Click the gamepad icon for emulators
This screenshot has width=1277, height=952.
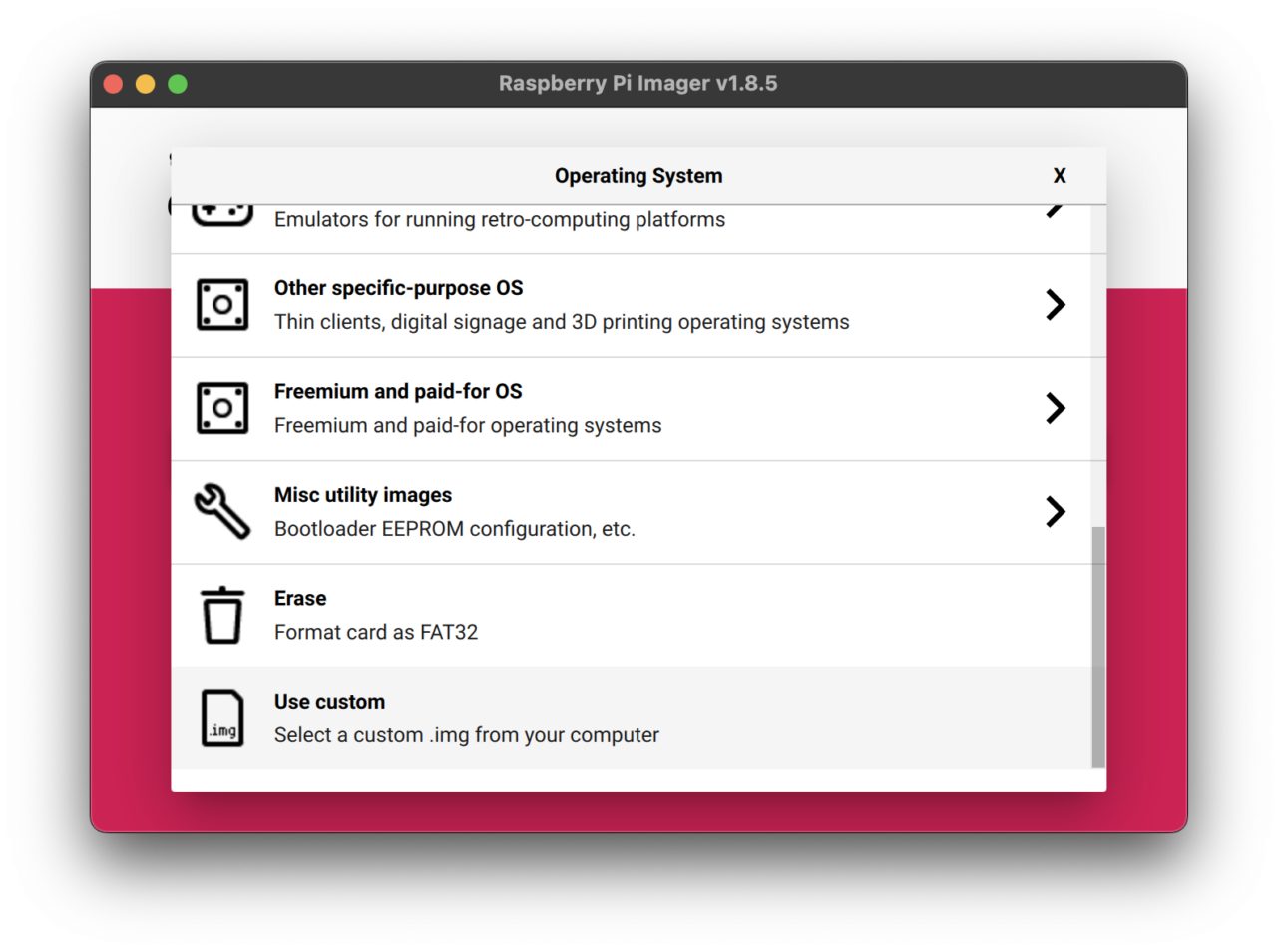[221, 214]
